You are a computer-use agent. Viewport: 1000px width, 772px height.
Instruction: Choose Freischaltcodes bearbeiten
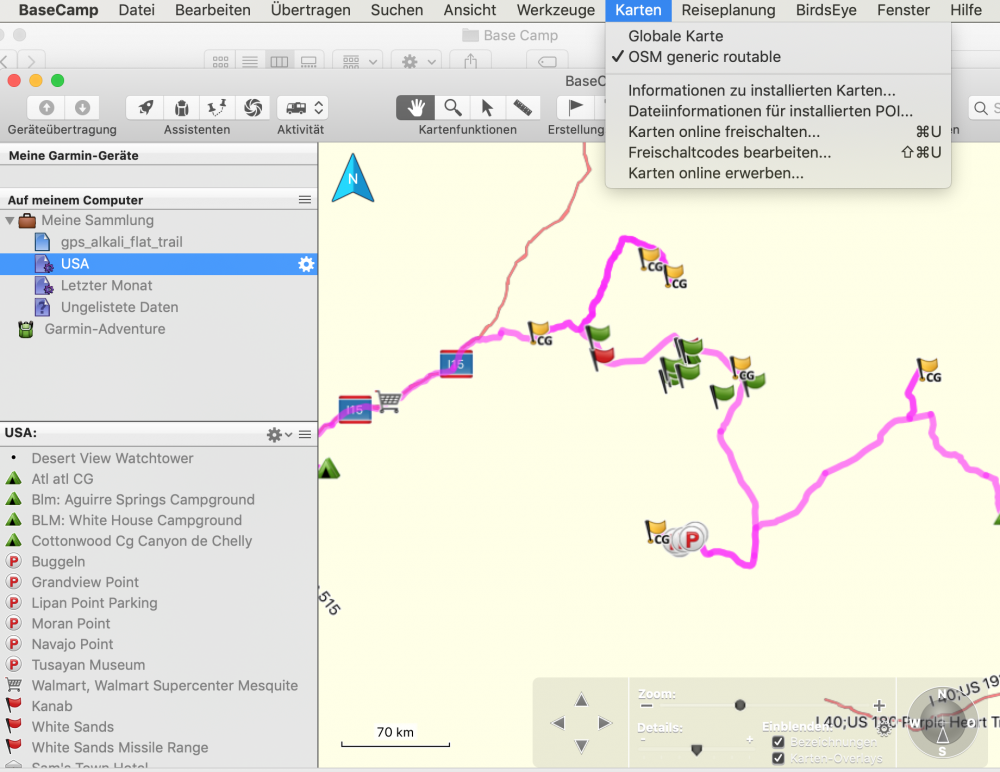778,152
